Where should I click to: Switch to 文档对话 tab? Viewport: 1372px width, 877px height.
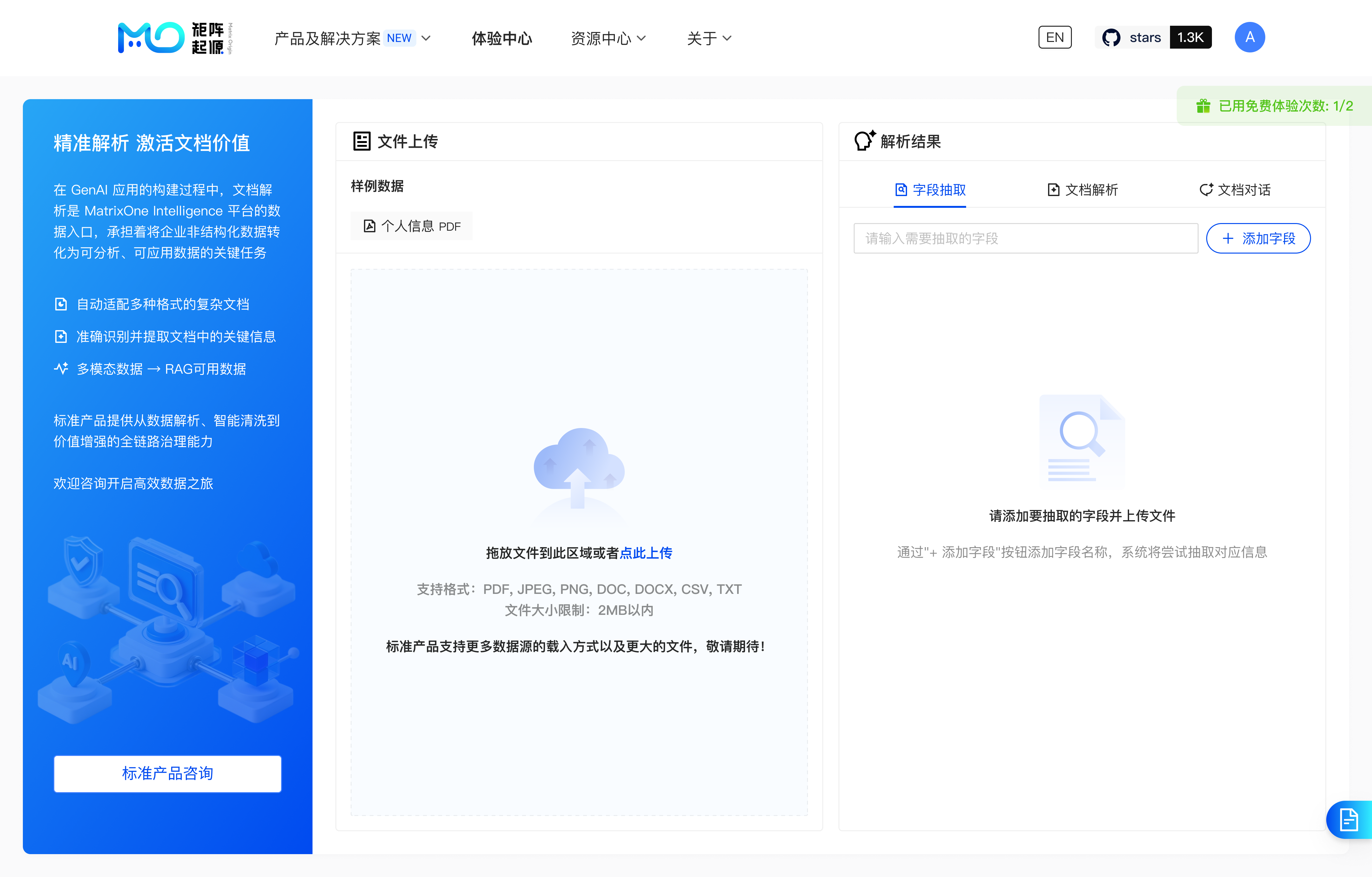1235,190
